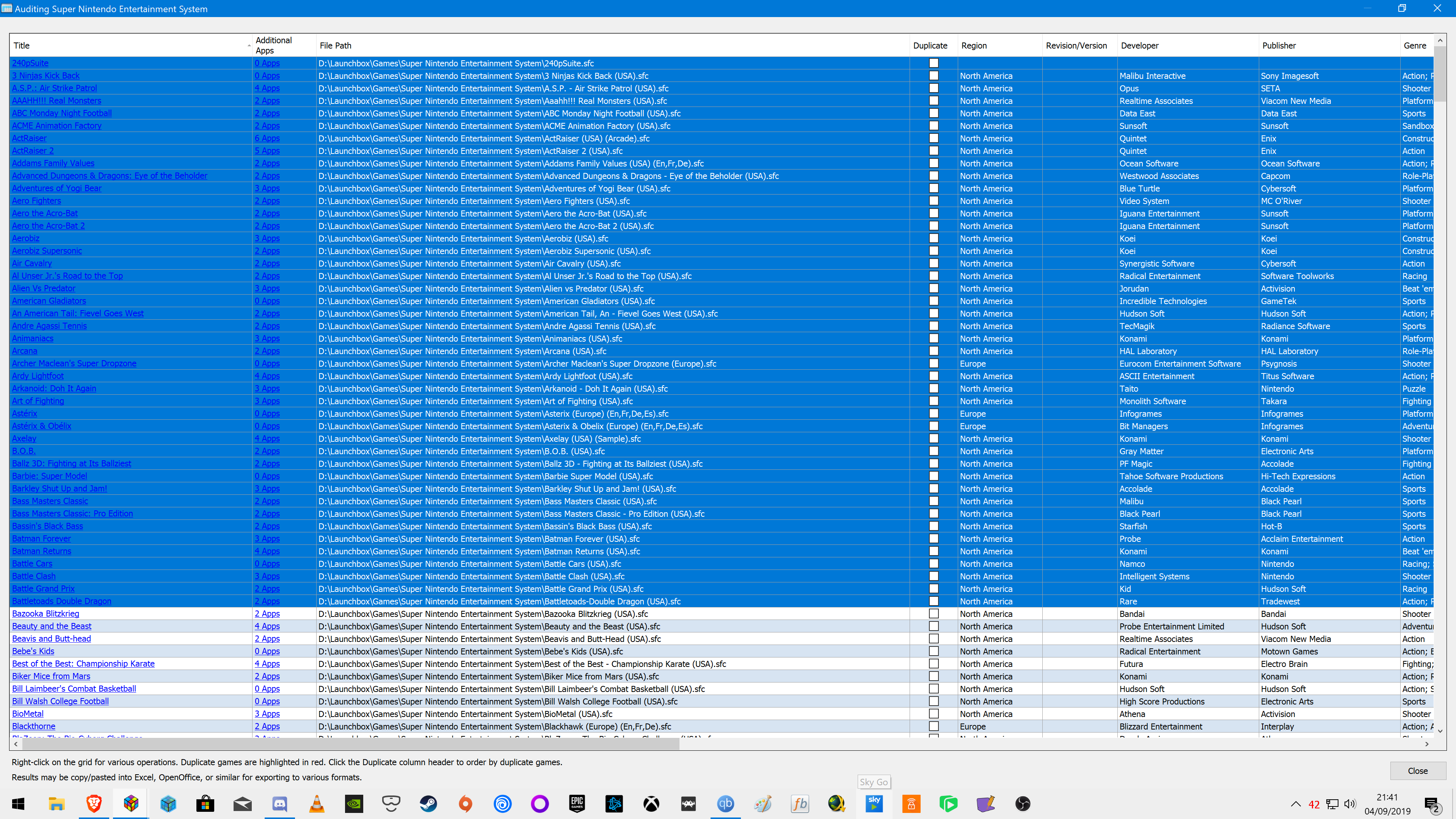Open the ActRaiser title link
The height and width of the screenshot is (819, 1456).
(30, 138)
